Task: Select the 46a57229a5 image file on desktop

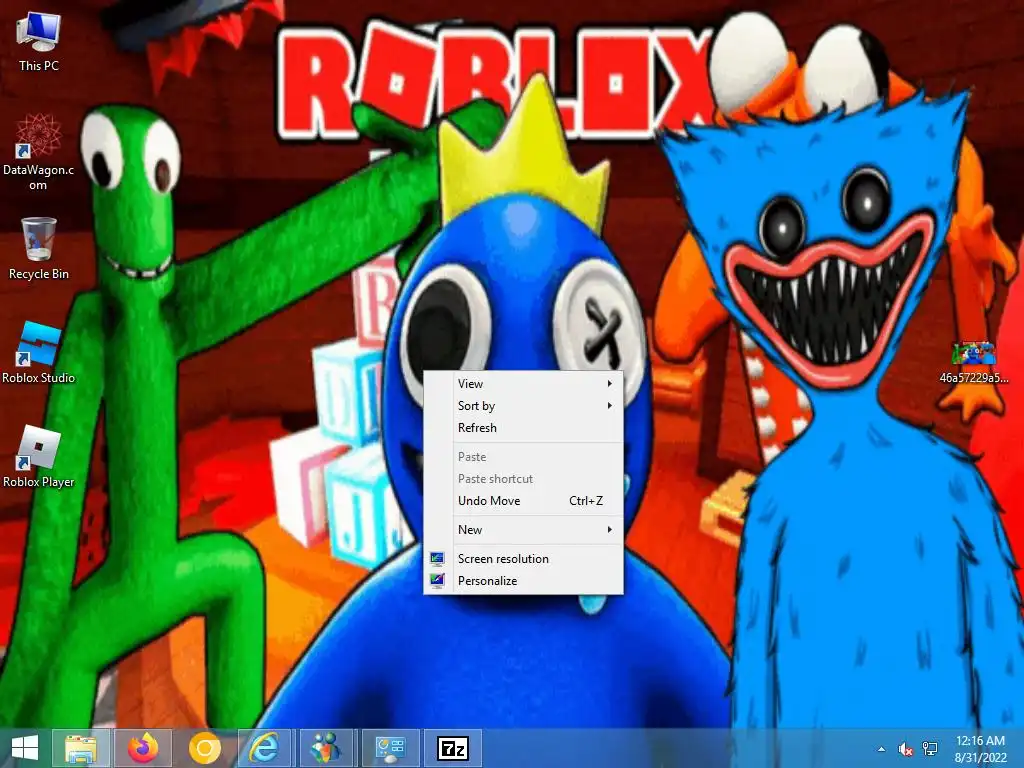Action: (x=974, y=362)
